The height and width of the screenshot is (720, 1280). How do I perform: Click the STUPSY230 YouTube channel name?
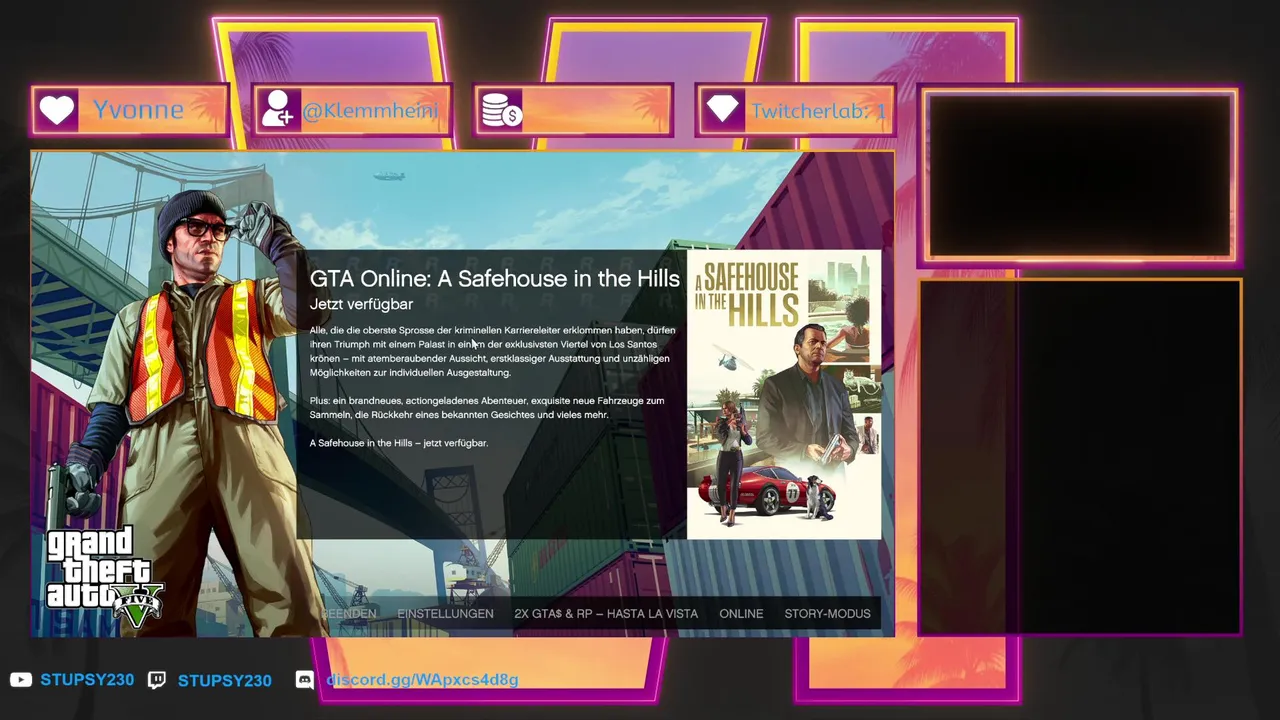tap(87, 680)
